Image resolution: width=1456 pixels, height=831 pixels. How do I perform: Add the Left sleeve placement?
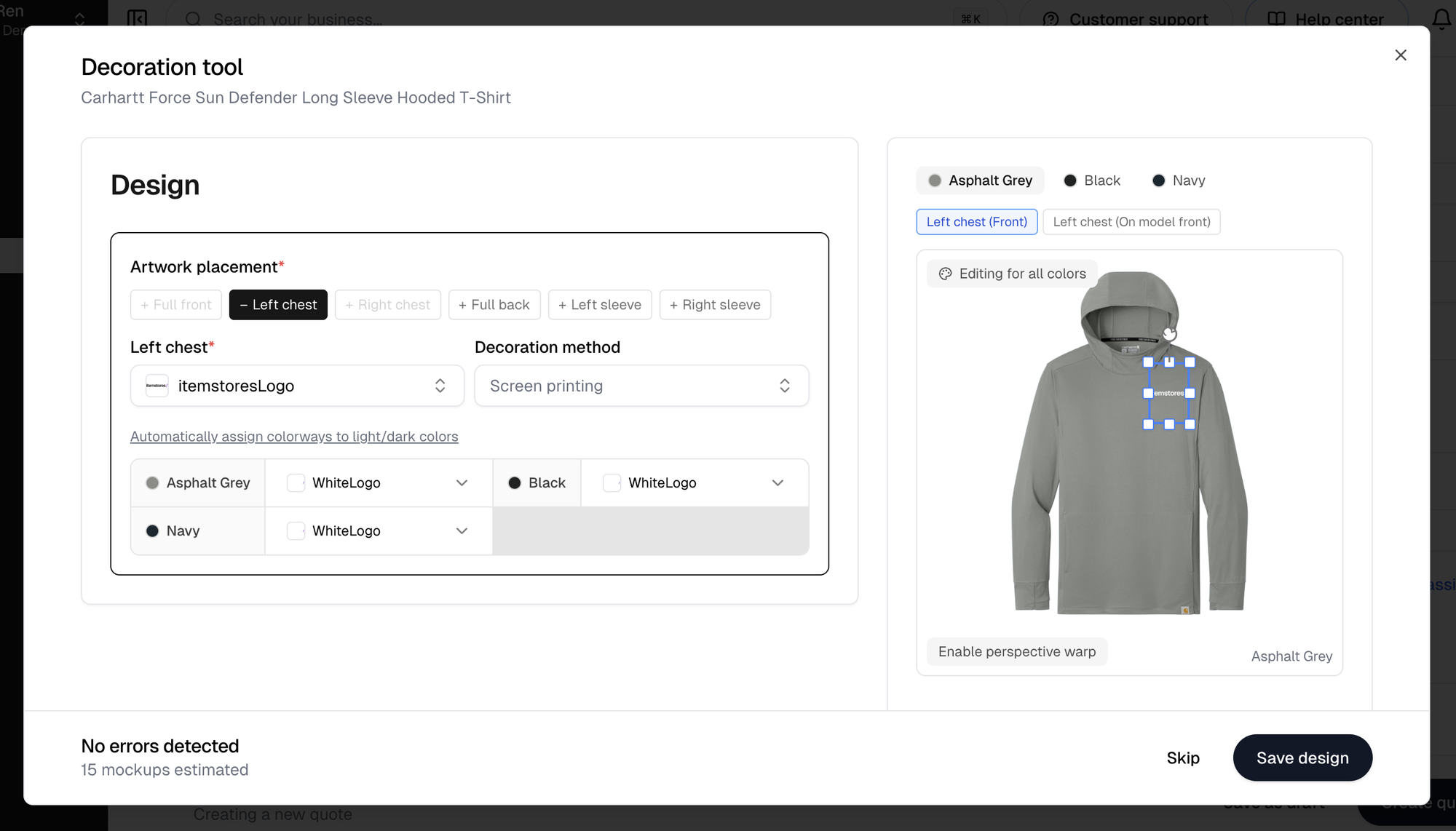click(600, 305)
